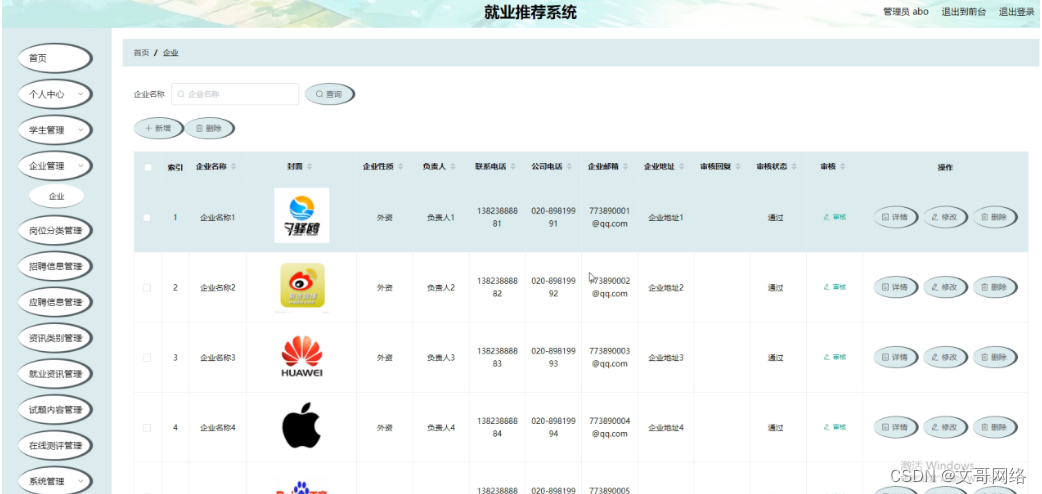
Task: View 详情 of 企业名称3
Action: (x=896, y=357)
